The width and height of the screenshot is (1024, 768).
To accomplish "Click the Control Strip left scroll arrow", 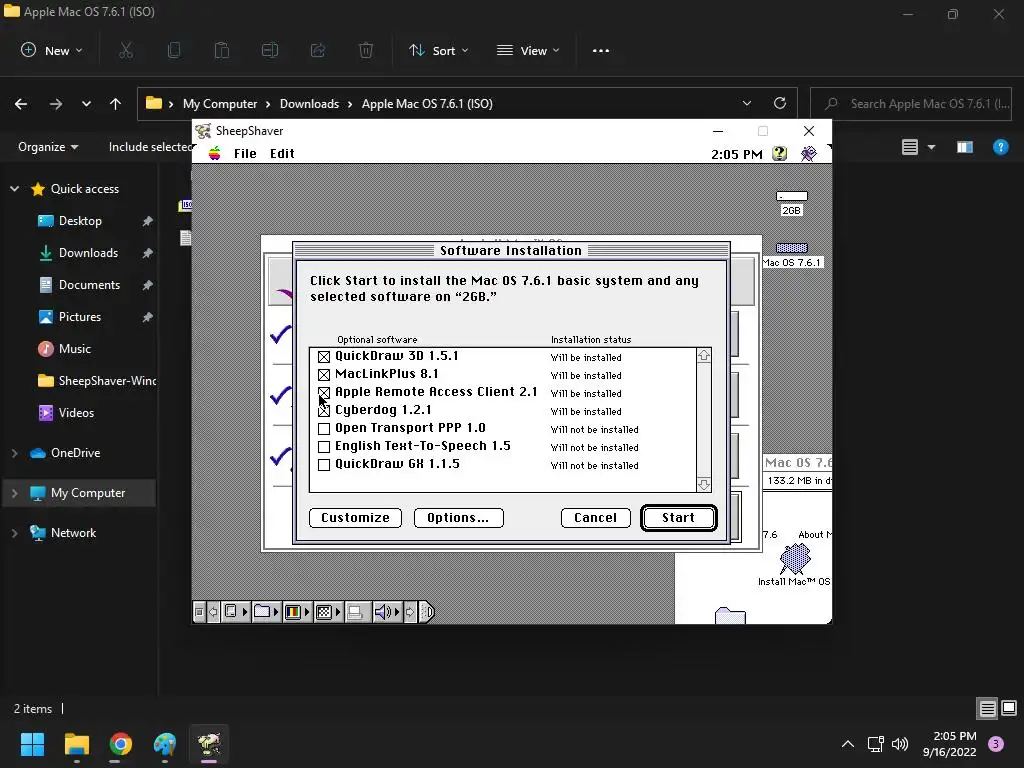I will click(213, 612).
